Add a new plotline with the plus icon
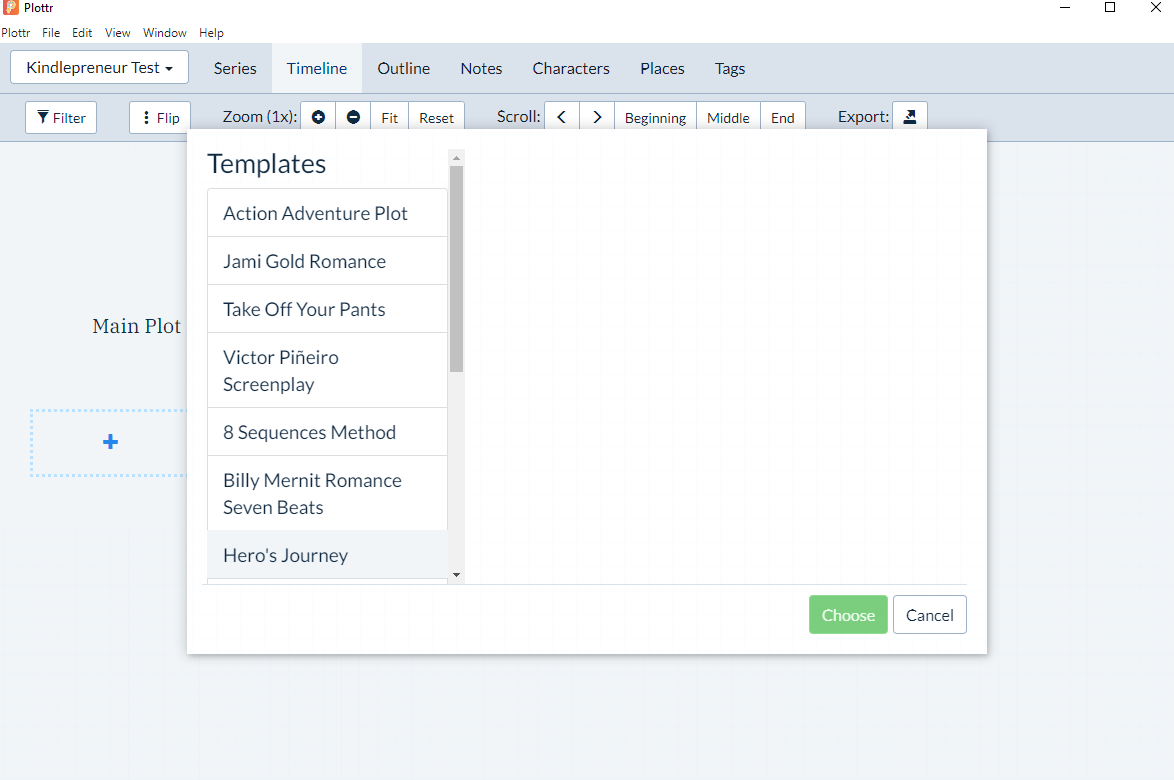This screenshot has width=1174, height=780. 110,441
